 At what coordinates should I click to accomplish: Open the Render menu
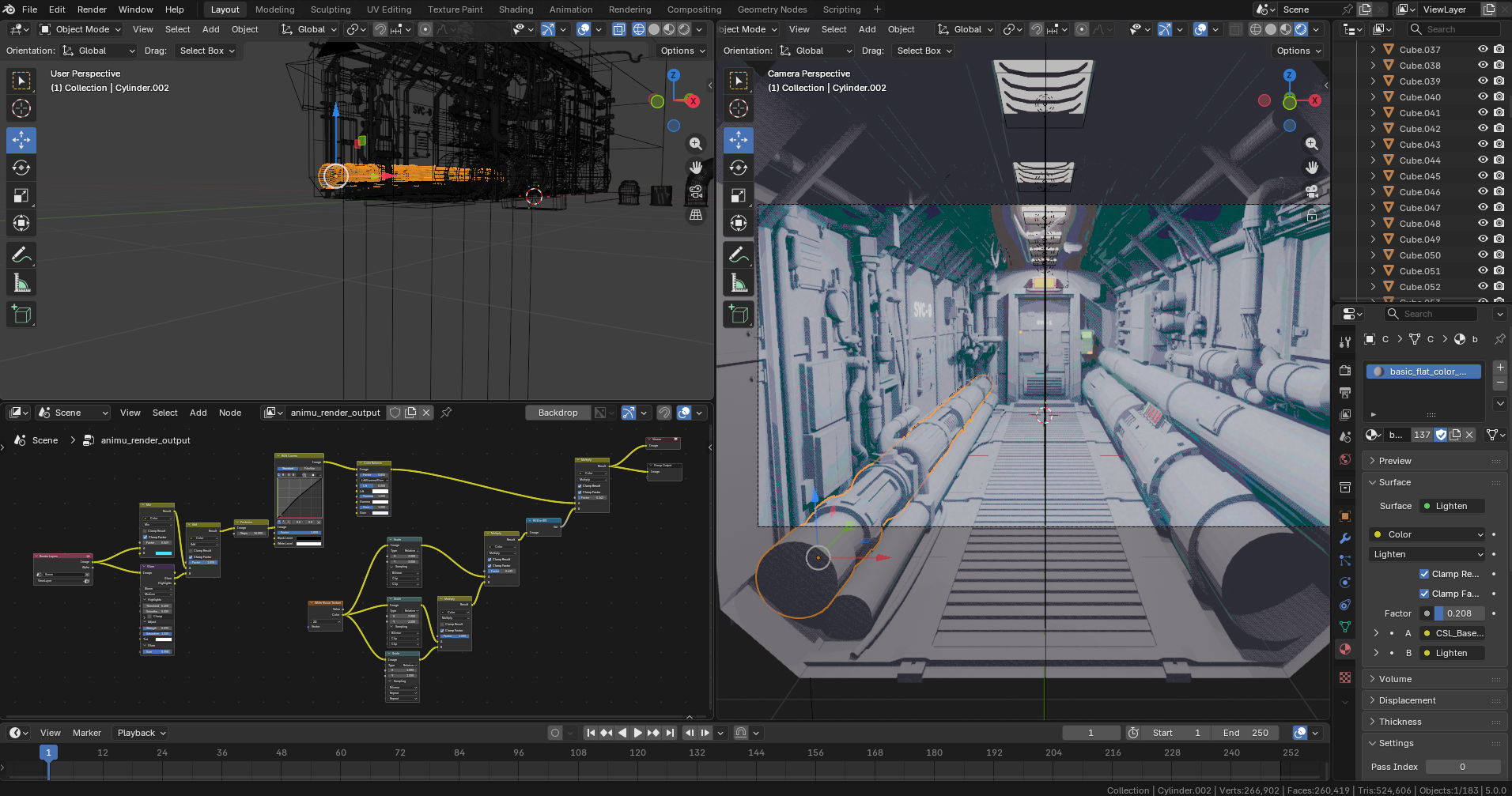(x=92, y=9)
